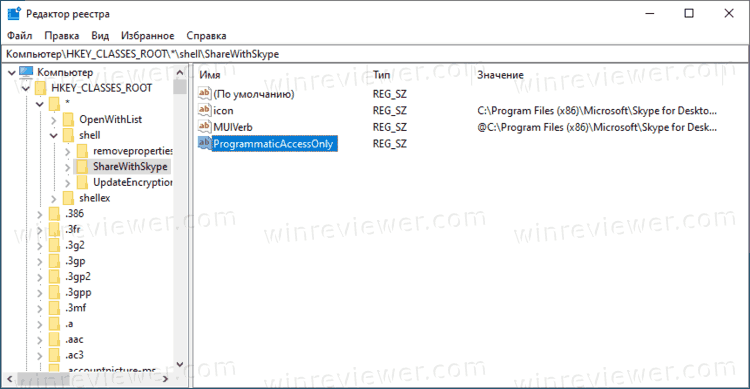This screenshot has width=750, height=389.
Task: Select the shell folder icon
Action: point(68,135)
